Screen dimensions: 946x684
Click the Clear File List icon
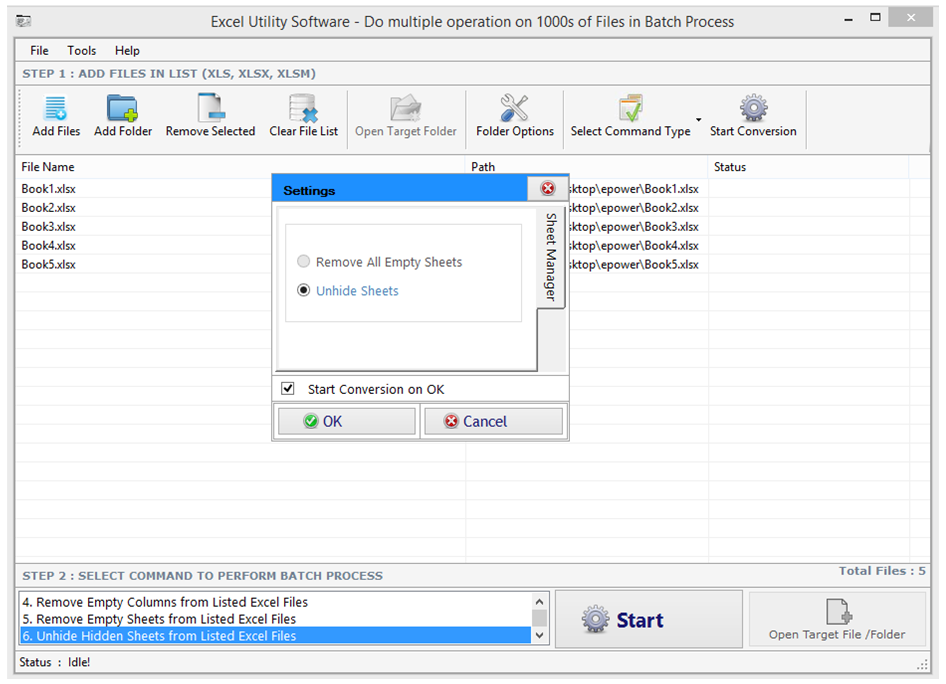[303, 109]
